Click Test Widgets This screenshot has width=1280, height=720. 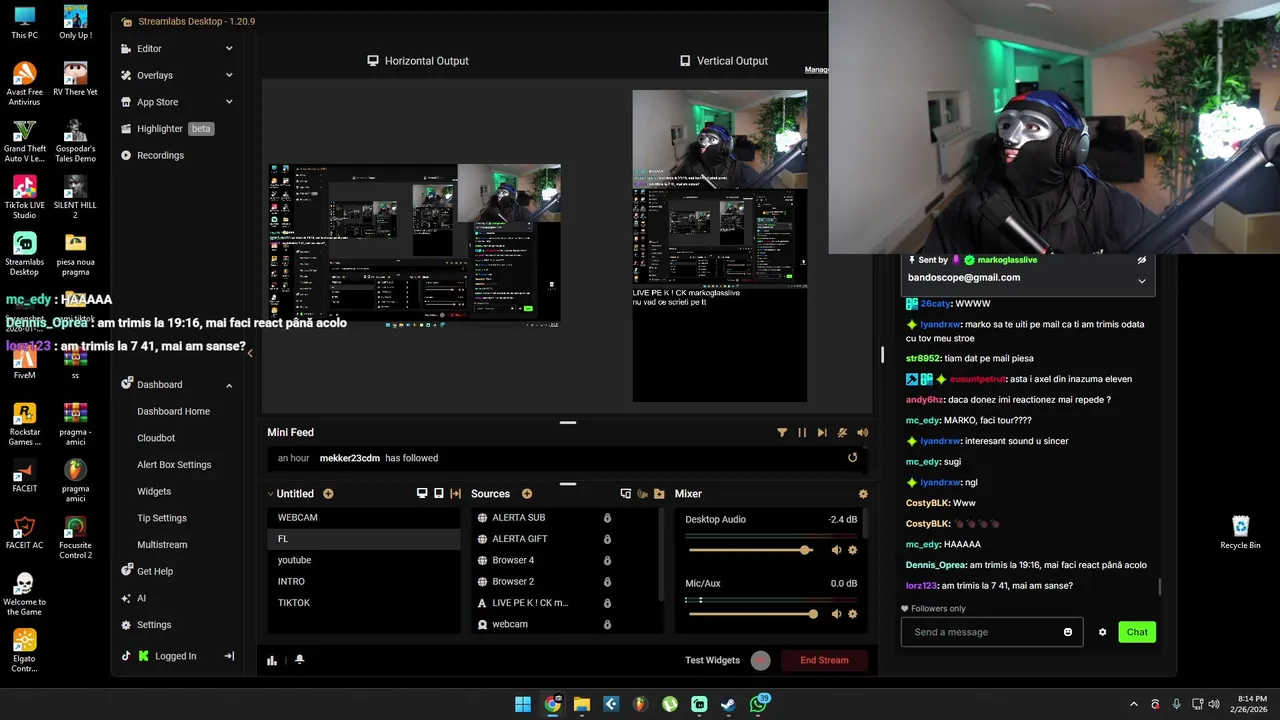click(x=712, y=660)
